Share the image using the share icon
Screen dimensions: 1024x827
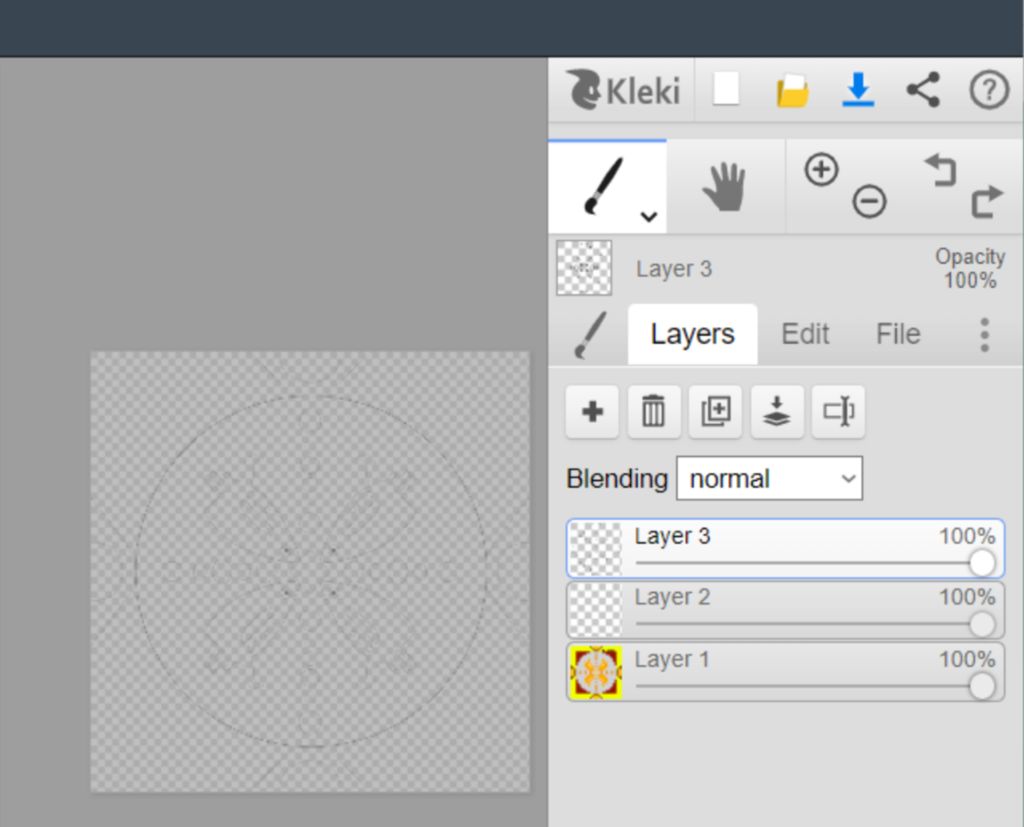click(x=923, y=89)
